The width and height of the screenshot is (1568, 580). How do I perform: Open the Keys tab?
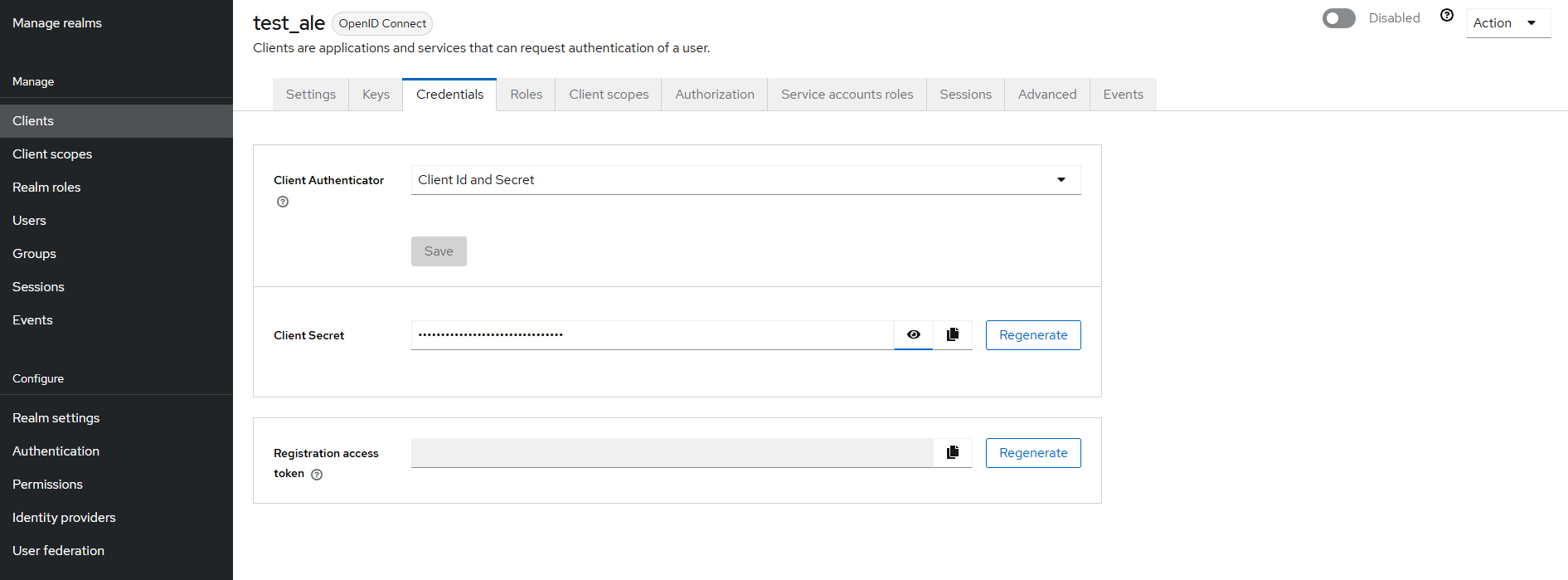click(x=376, y=95)
